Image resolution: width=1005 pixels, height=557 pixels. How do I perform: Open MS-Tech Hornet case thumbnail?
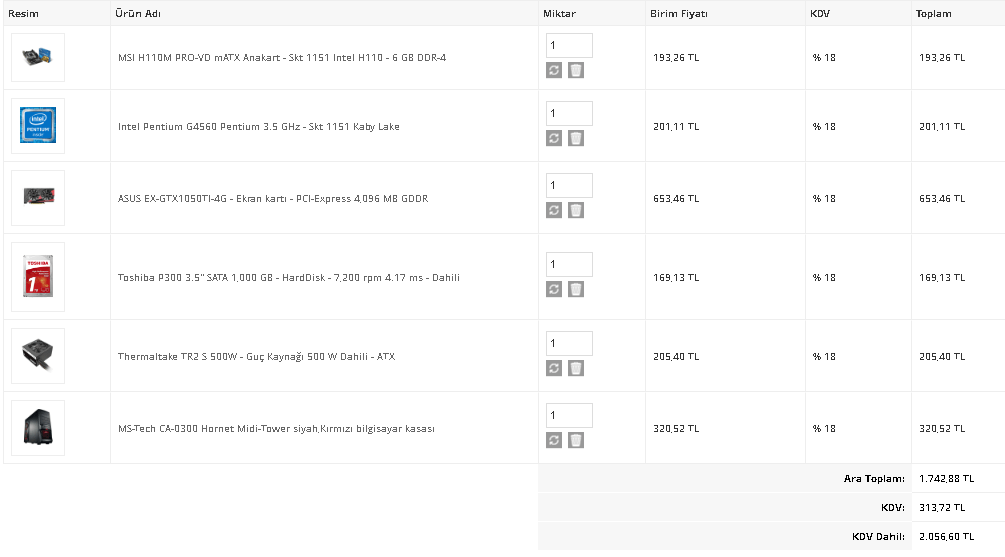pyautogui.click(x=38, y=428)
